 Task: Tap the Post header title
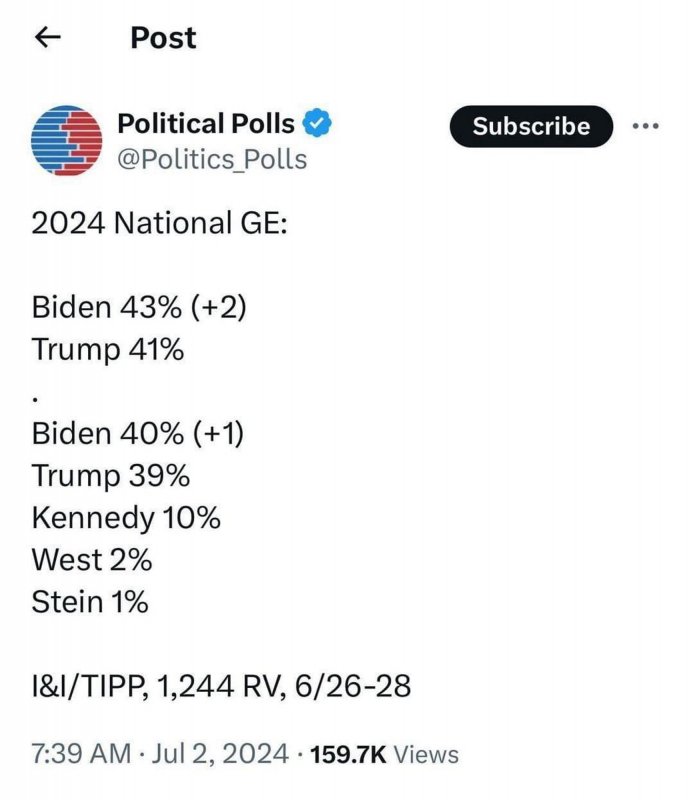point(164,39)
